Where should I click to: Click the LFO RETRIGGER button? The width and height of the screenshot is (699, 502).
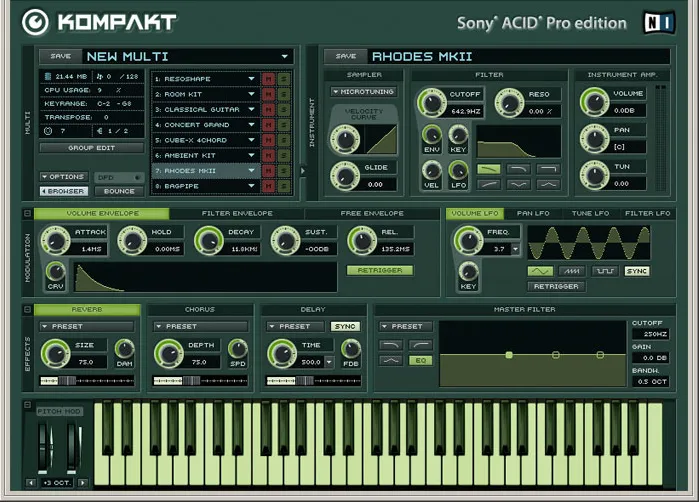coord(556,286)
